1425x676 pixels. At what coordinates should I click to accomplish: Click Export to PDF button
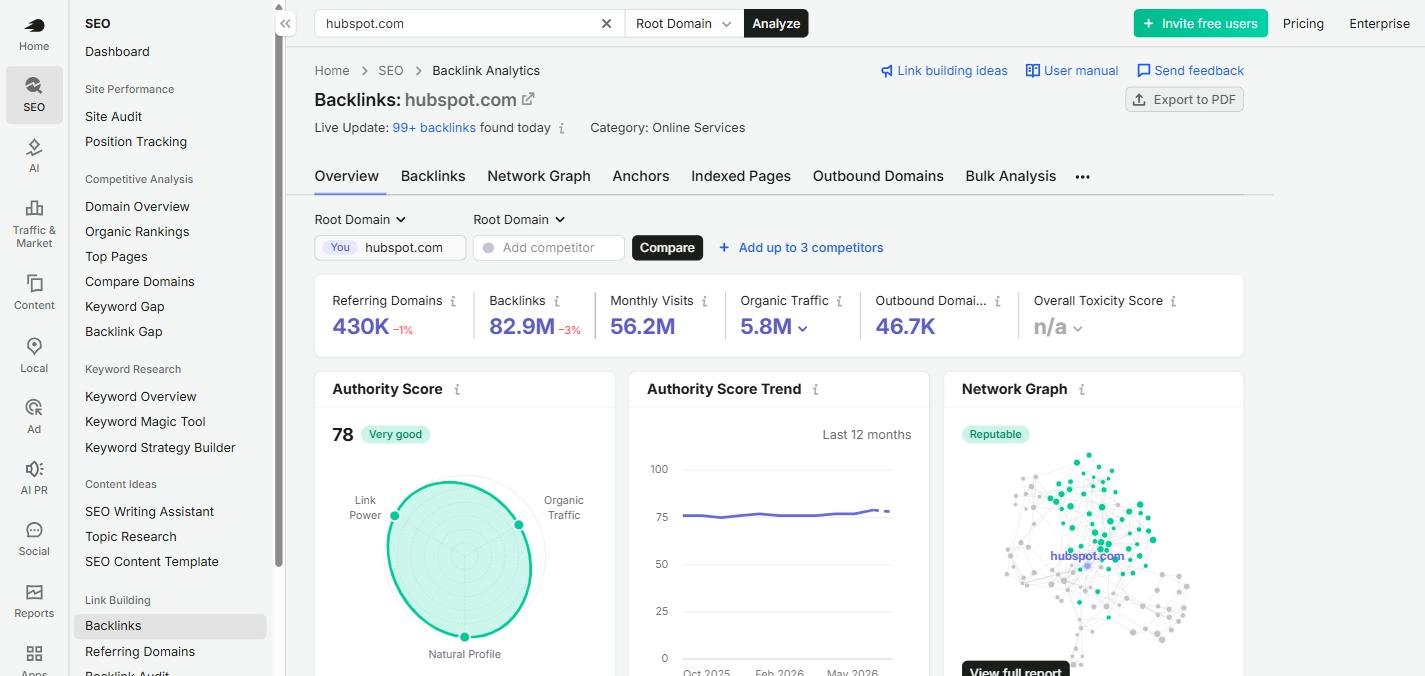1184,99
